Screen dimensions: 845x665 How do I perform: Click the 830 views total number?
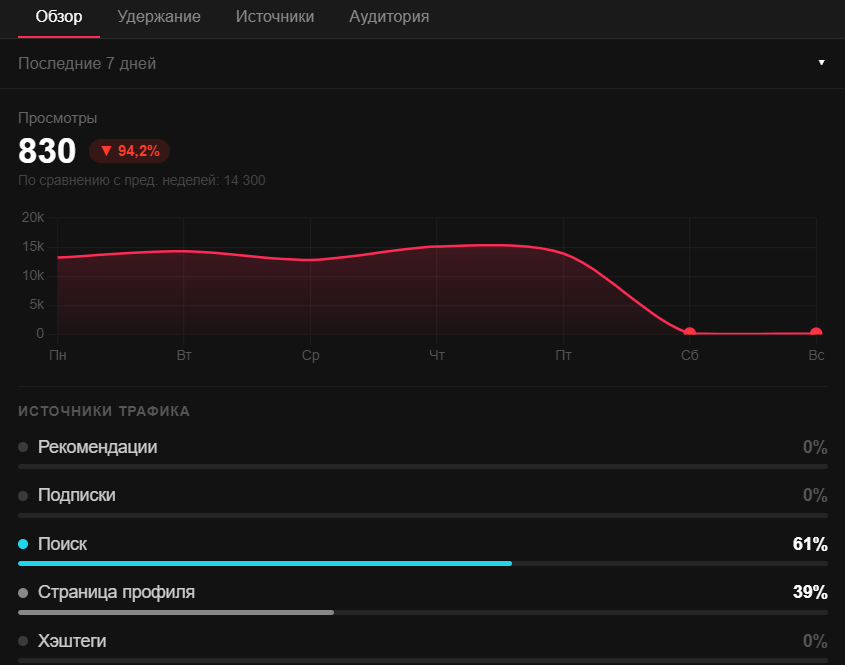coord(47,151)
